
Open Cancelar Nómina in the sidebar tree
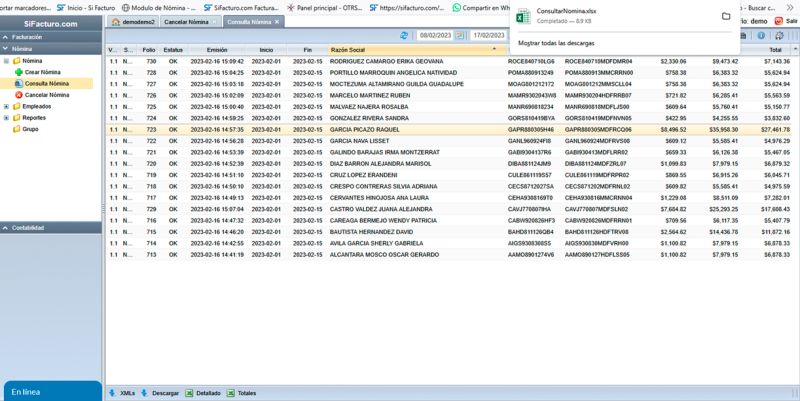click(x=47, y=95)
